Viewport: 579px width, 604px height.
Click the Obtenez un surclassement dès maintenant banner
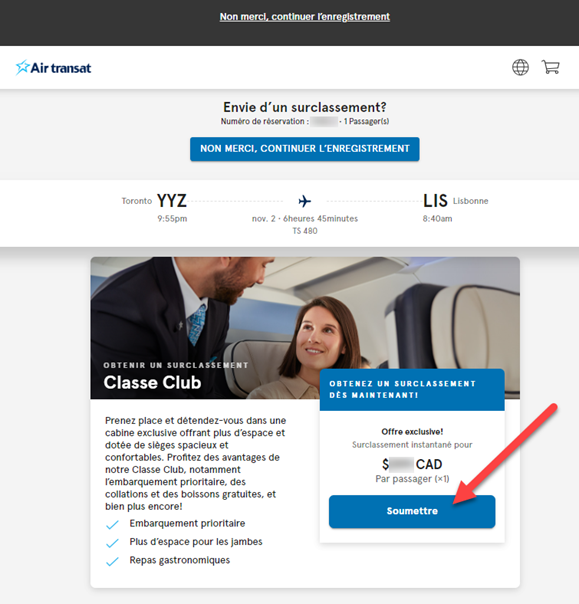point(412,389)
